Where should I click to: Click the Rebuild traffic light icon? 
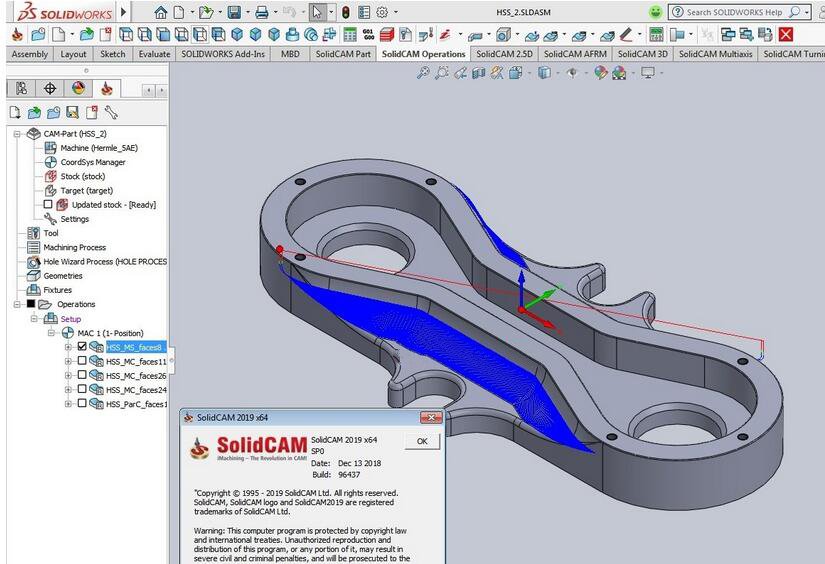click(x=346, y=12)
